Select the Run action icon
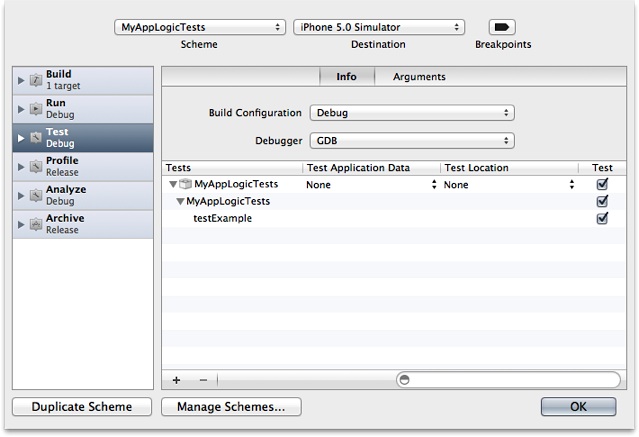This screenshot has width=639, height=437. (x=37, y=109)
